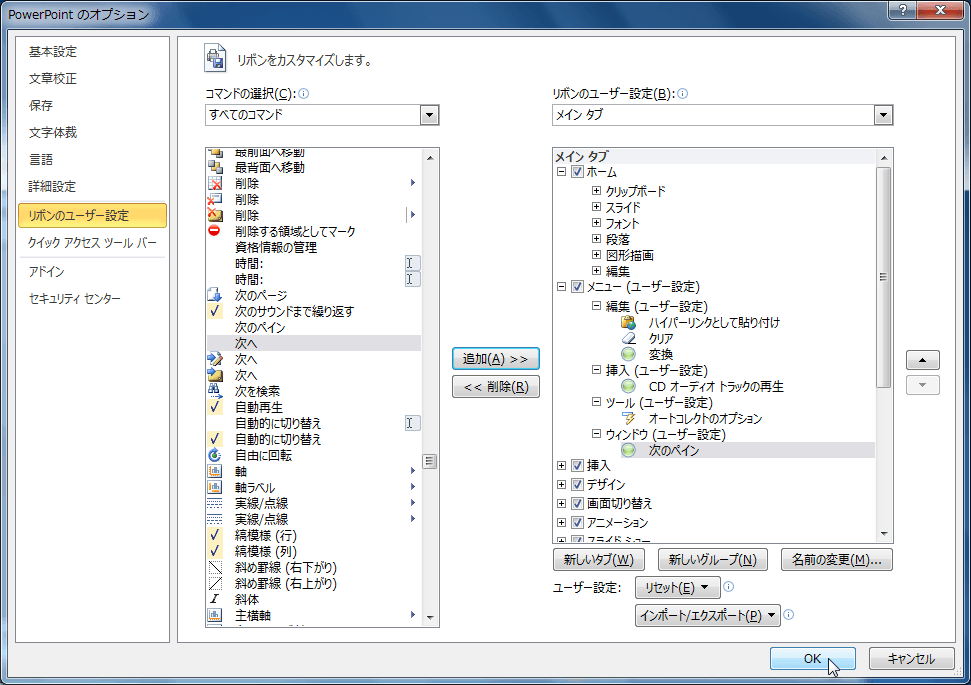The image size is (971, 685).
Task: Click the 自由に回転 rotate icon
Action: tap(214, 455)
